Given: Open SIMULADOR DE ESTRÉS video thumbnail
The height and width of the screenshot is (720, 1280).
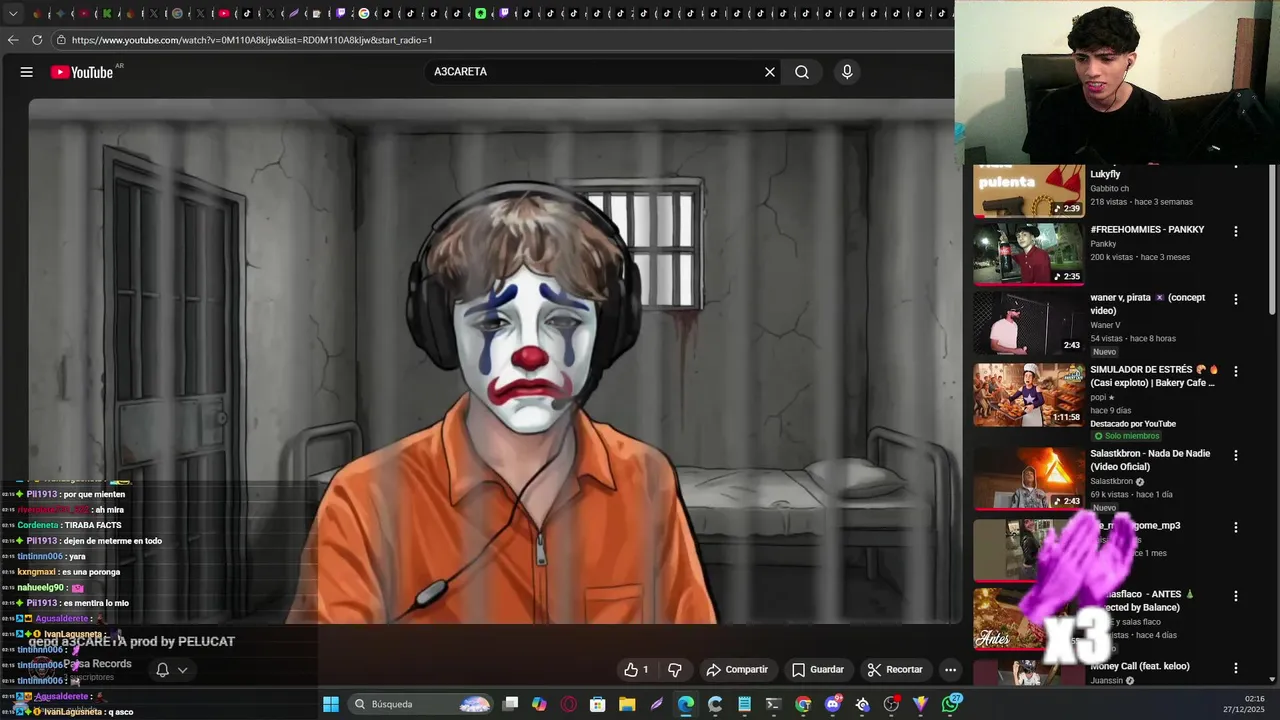Looking at the screenshot, I should [1029, 395].
